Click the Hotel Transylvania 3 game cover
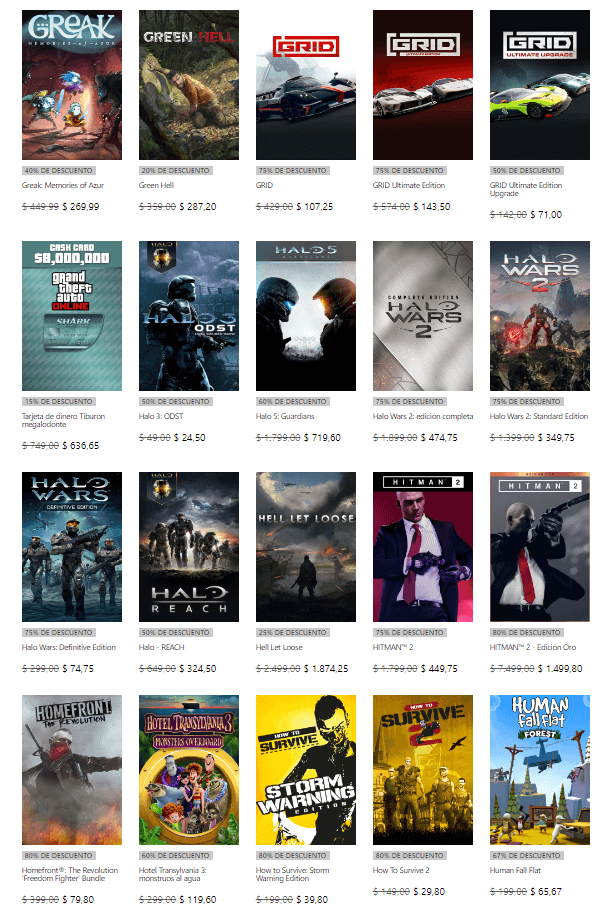Image resolution: width=613 pixels, height=913 pixels. click(x=188, y=770)
